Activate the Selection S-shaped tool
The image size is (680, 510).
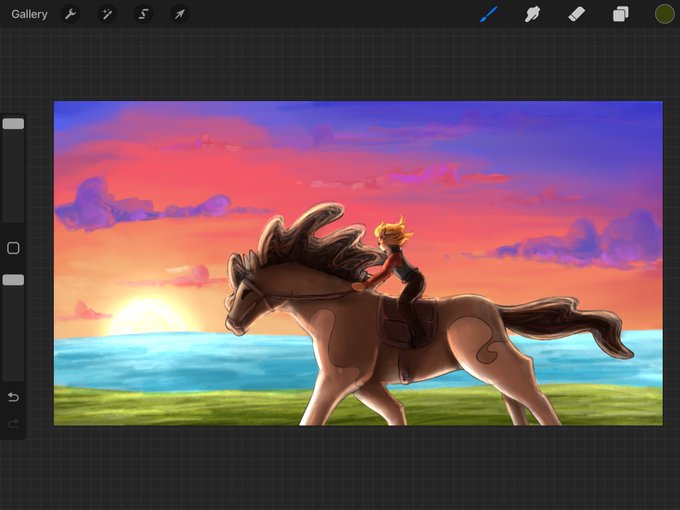pos(143,14)
